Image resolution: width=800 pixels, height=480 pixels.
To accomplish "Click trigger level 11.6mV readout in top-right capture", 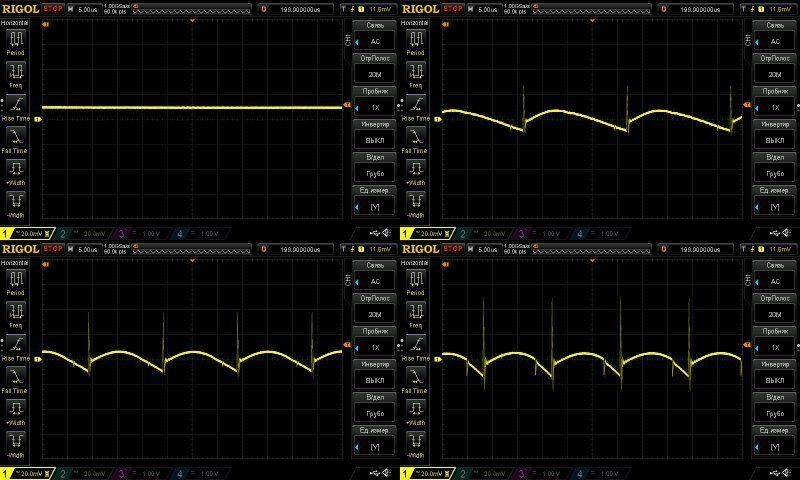I will coord(770,9).
